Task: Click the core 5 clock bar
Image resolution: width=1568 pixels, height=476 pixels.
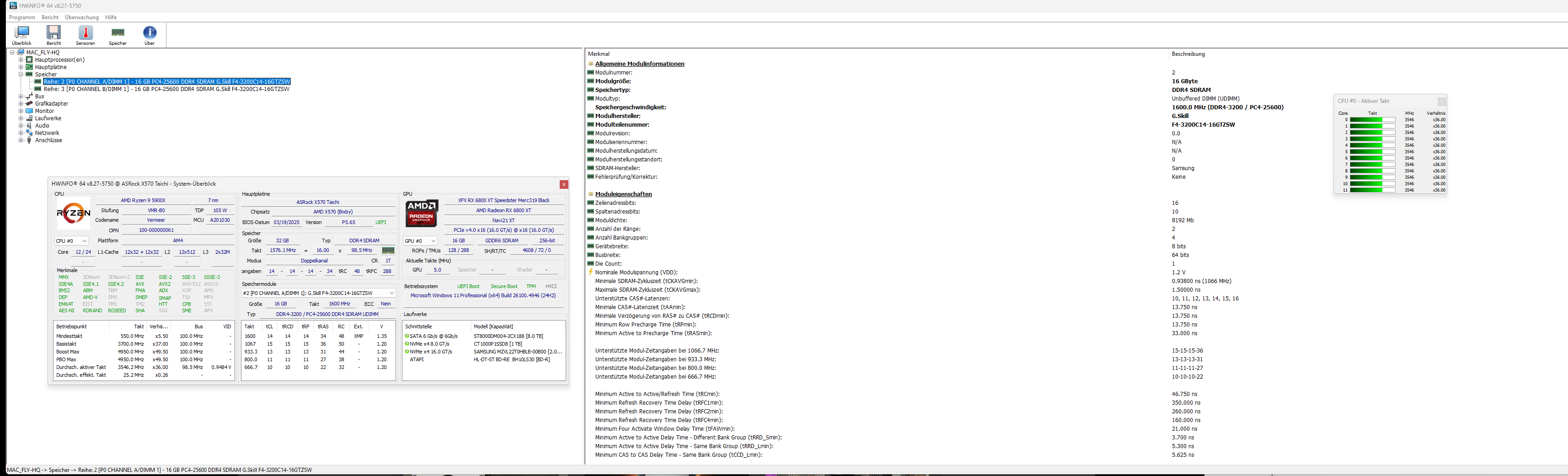Action: (1373, 151)
